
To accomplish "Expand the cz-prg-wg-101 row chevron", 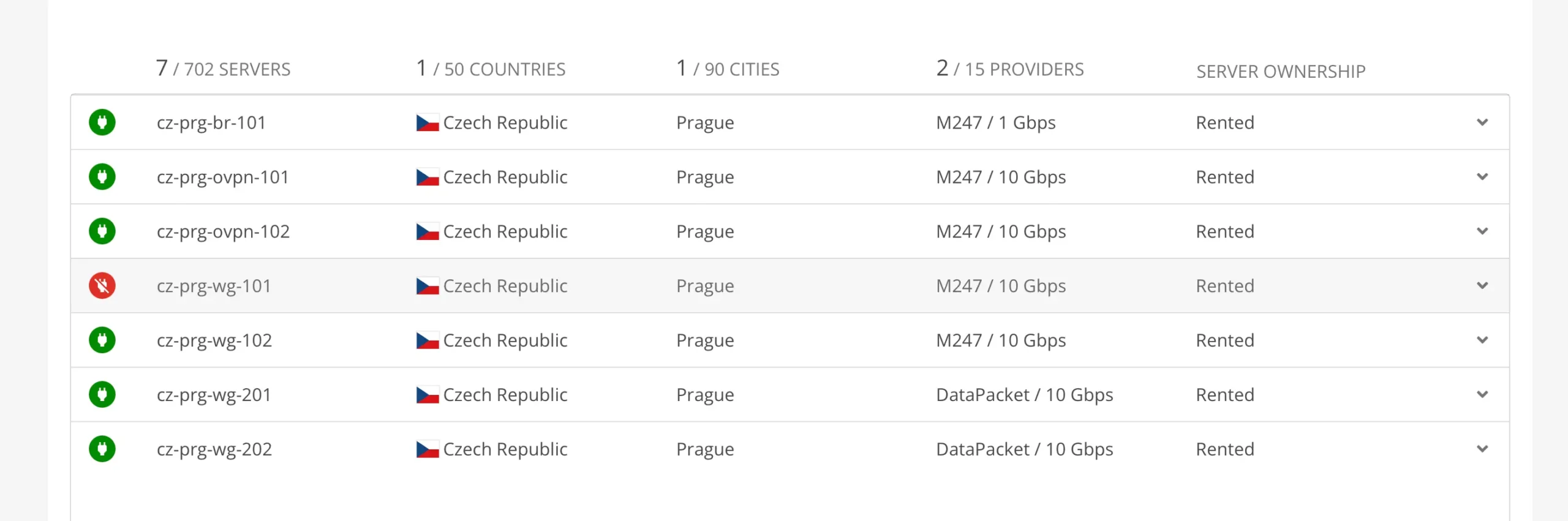I will click(1482, 285).
